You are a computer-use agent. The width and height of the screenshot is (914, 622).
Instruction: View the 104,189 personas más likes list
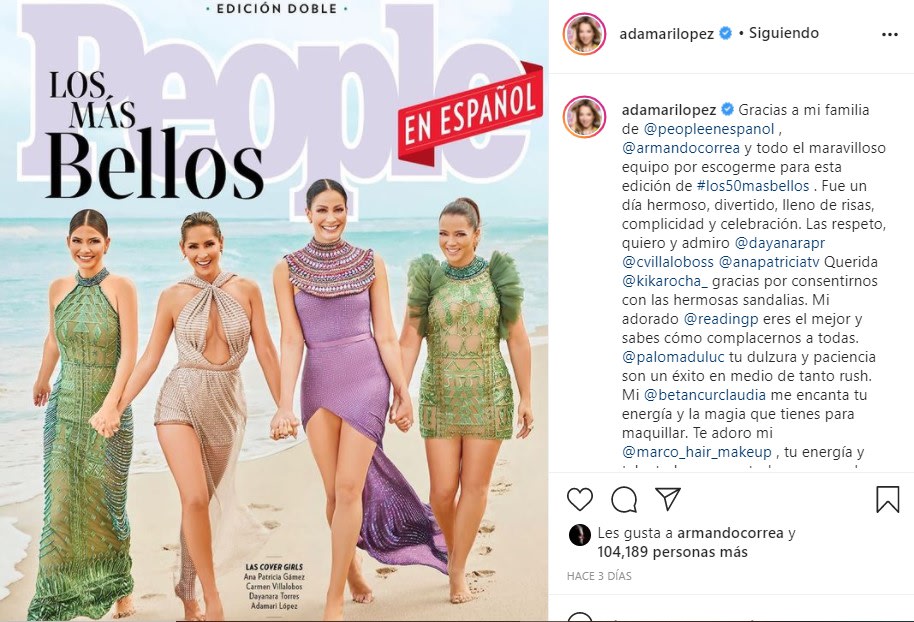pos(672,551)
